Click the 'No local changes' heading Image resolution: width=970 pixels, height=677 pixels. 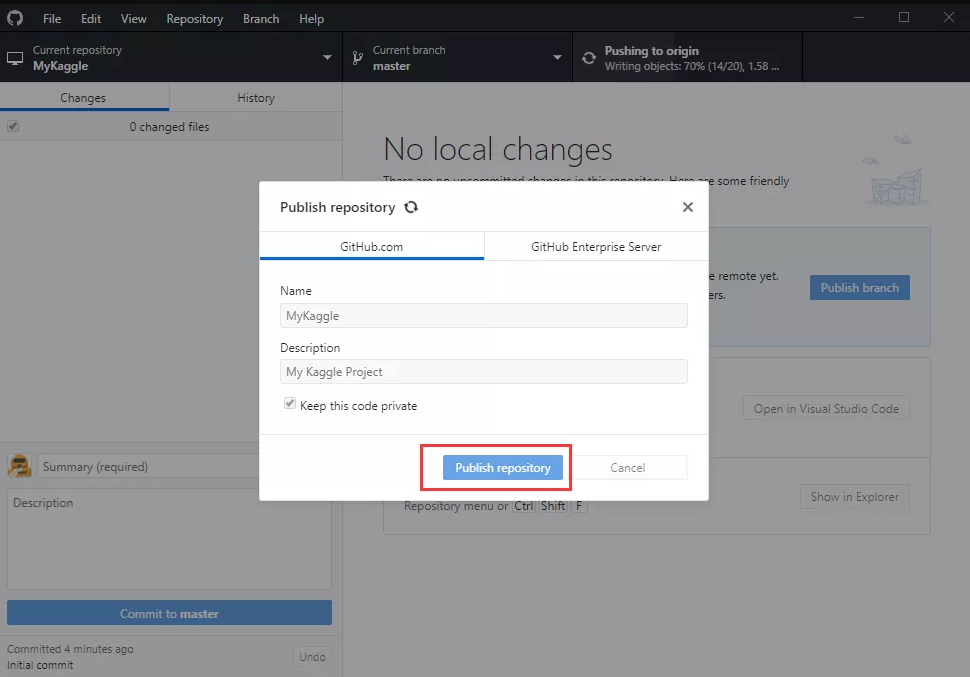pos(497,149)
